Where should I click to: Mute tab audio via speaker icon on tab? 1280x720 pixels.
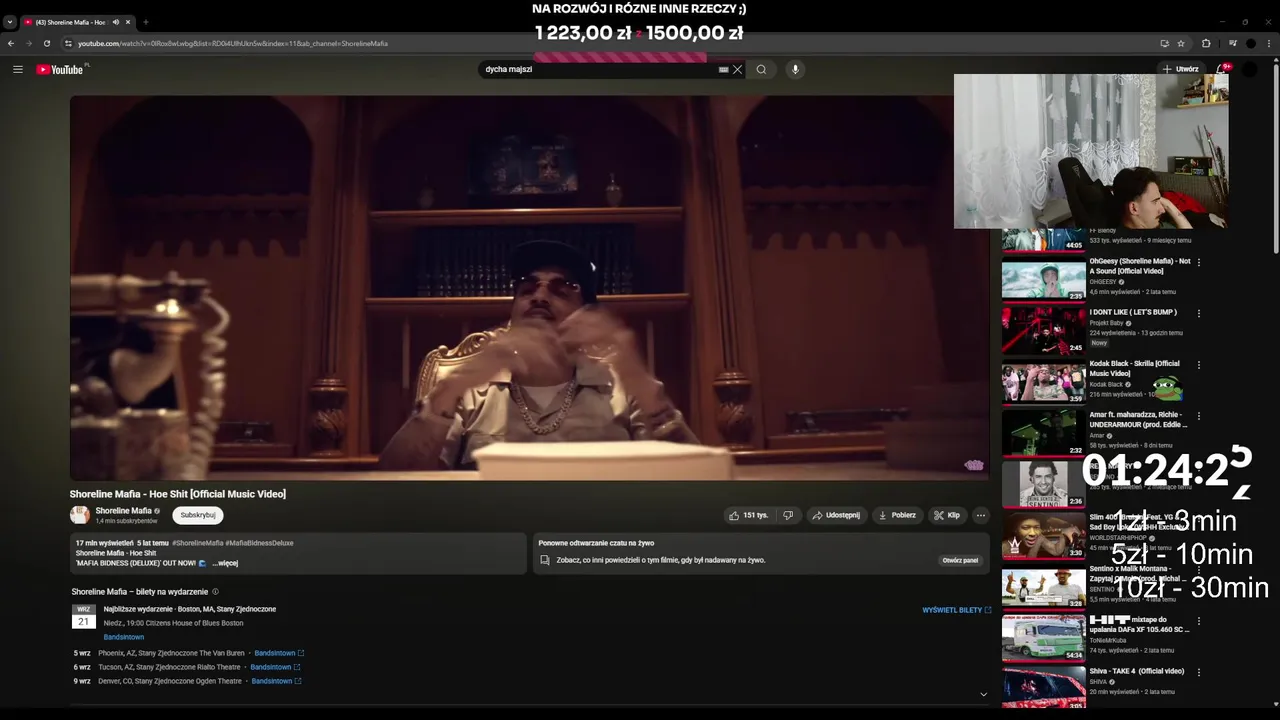tap(116, 22)
